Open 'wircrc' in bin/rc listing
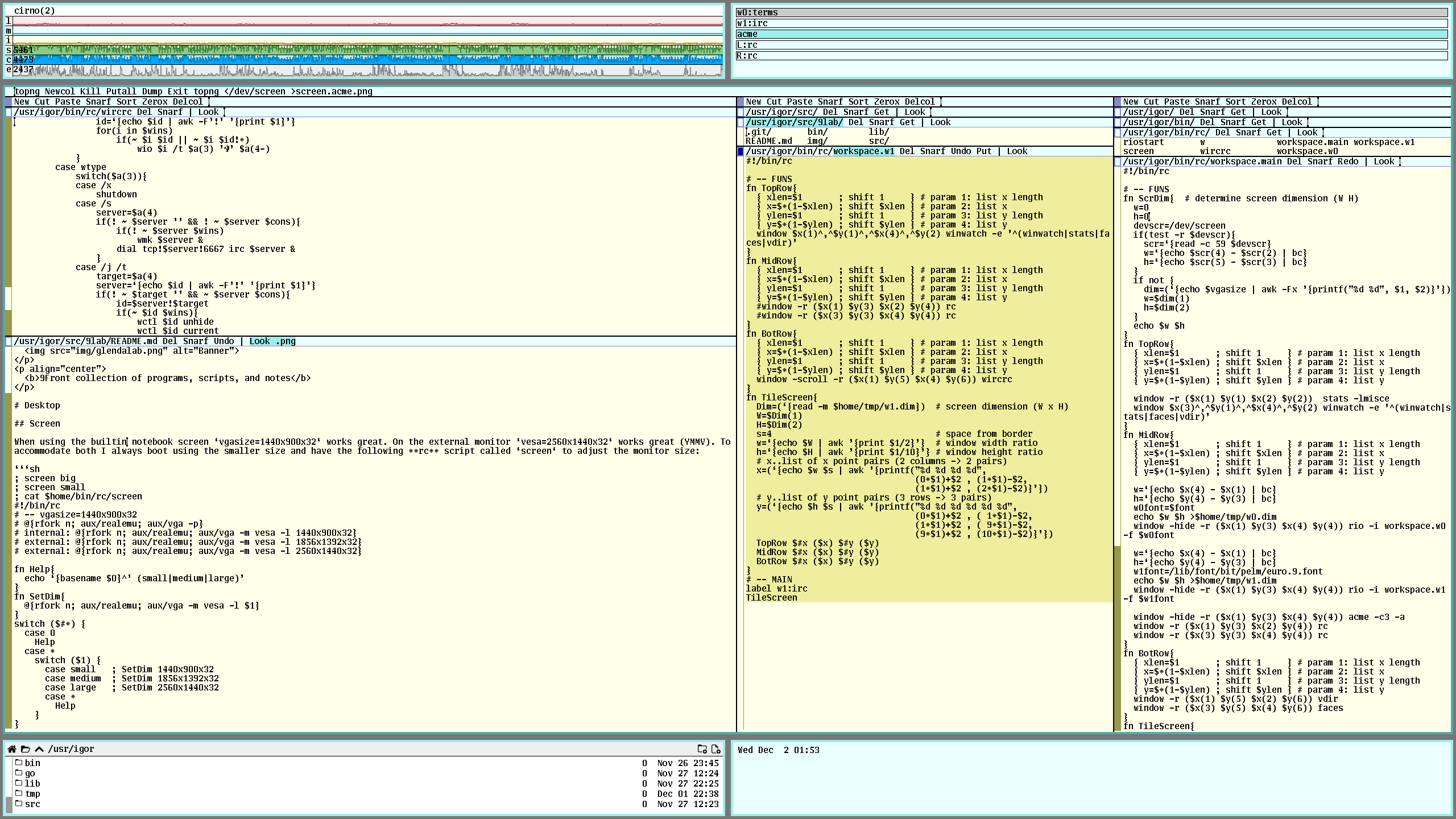This screenshot has width=1456, height=819. [x=1215, y=151]
